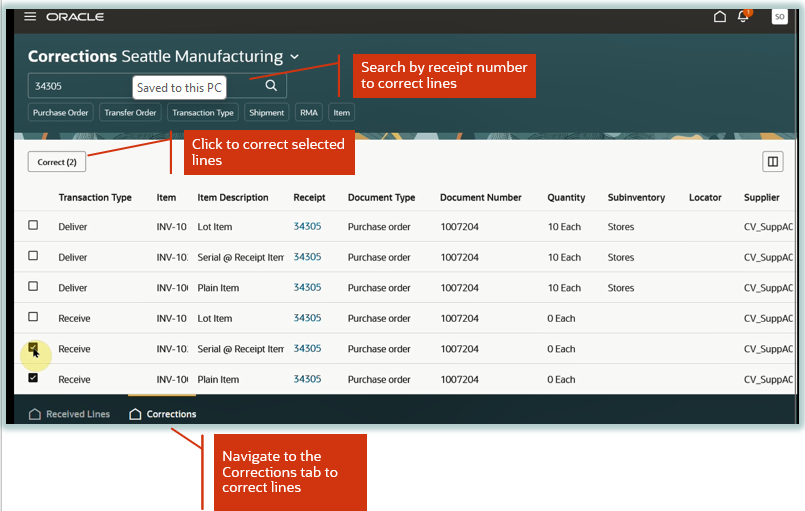
Task: Open receipt 34305 link in Receive Serial row
Action: pos(307,348)
